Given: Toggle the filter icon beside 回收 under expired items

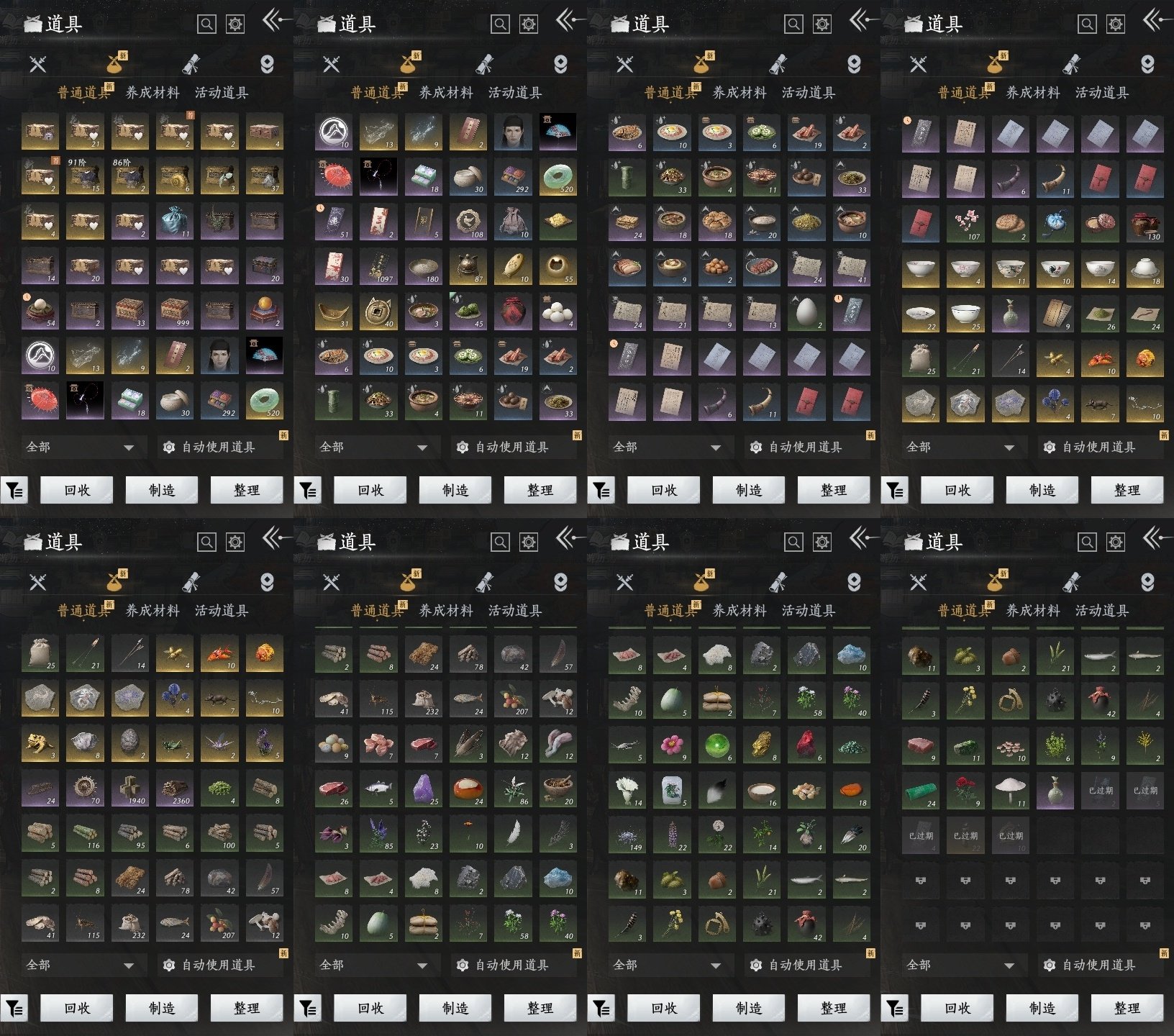Looking at the screenshot, I should click(x=895, y=1009).
